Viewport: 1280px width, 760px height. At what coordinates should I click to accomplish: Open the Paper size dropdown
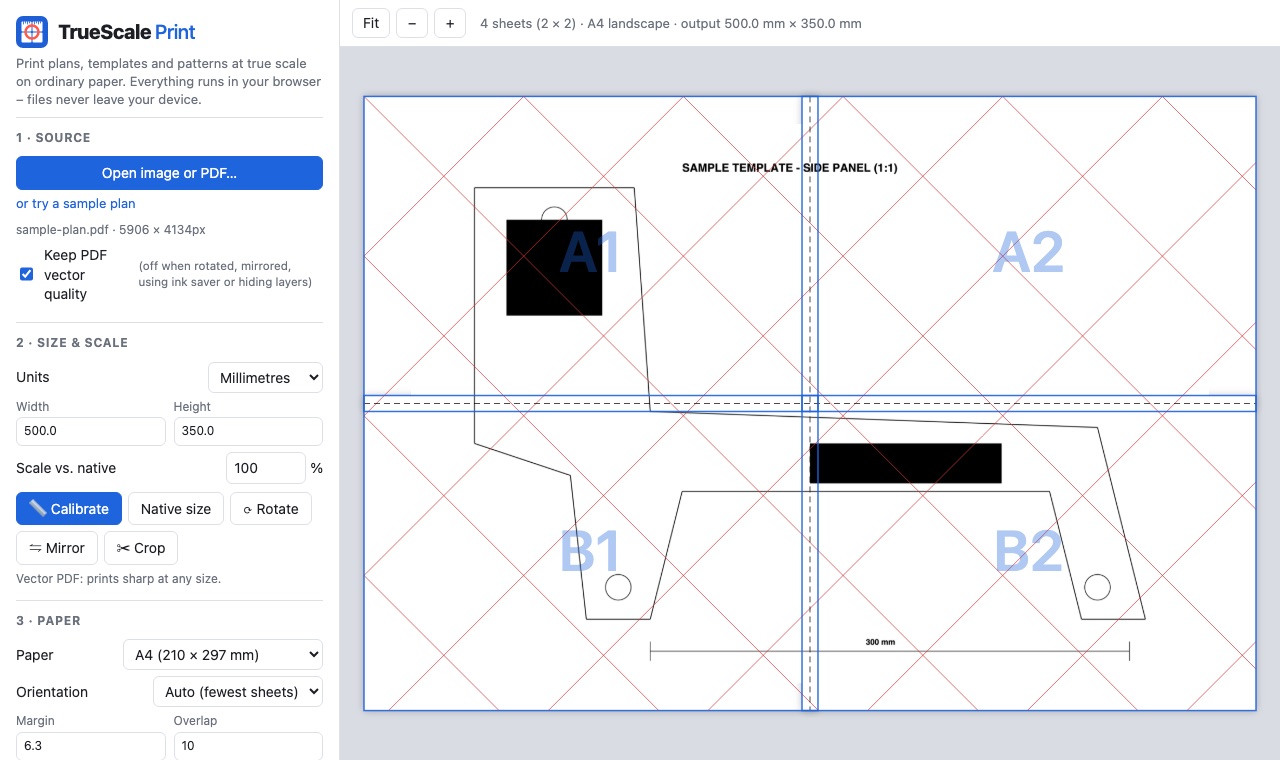[223, 655]
